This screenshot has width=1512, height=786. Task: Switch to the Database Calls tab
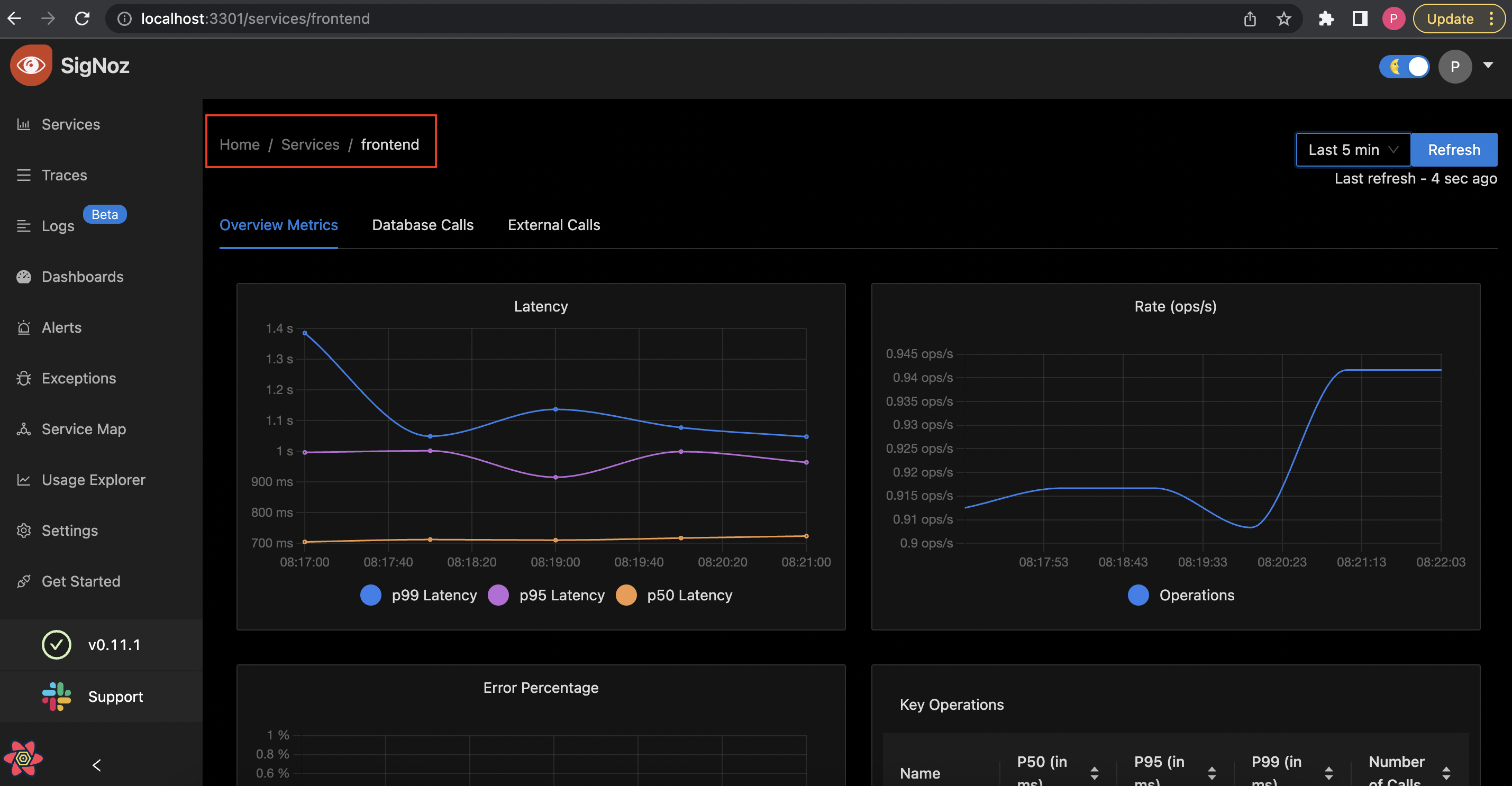pyautogui.click(x=422, y=225)
